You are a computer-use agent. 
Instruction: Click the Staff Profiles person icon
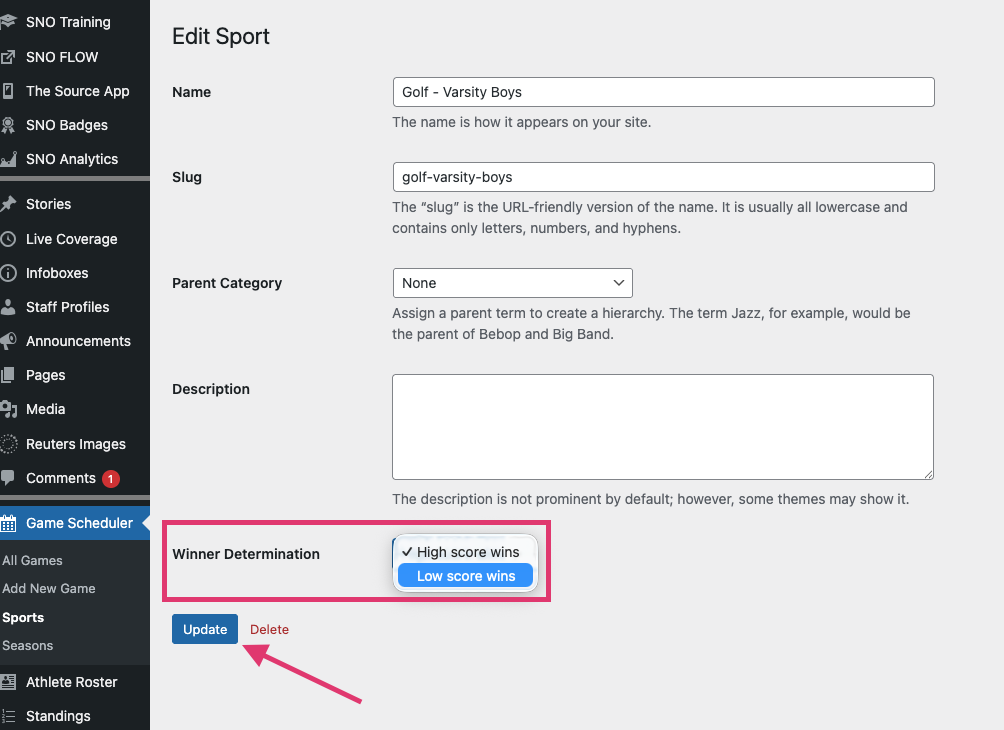point(8,307)
